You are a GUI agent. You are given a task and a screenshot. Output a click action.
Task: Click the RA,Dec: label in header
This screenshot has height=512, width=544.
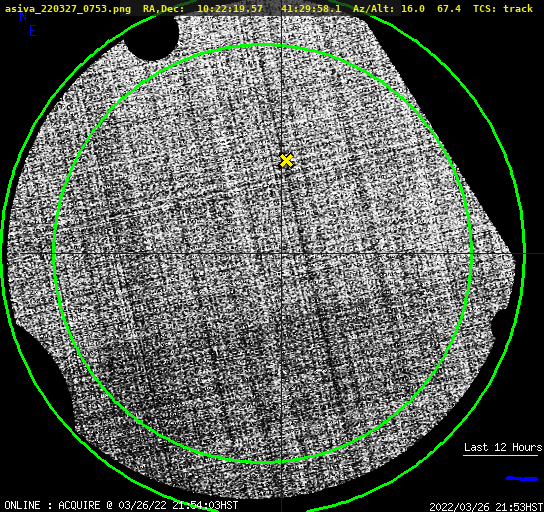163,9
